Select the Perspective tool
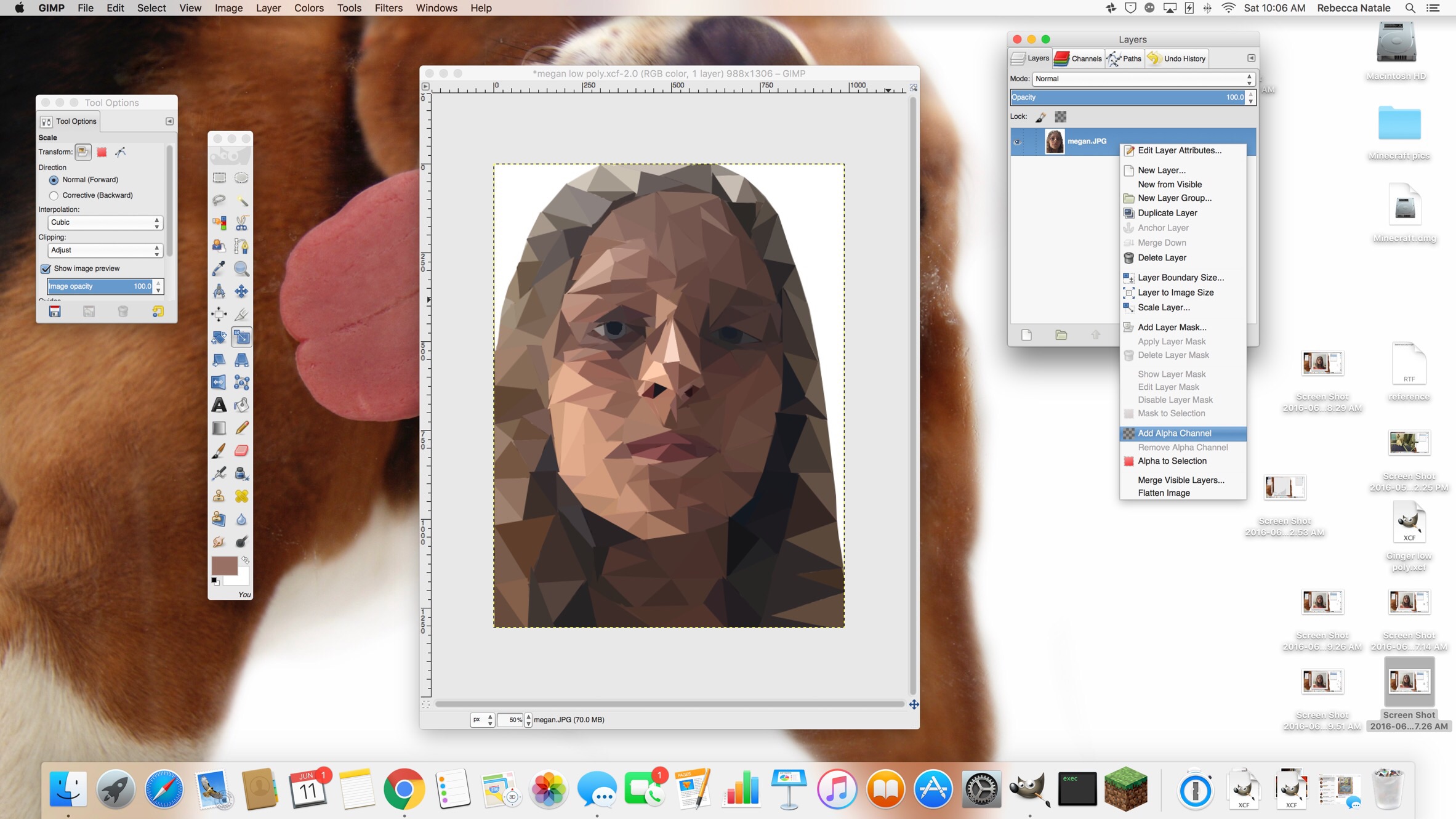Viewport: 1456px width, 819px height. point(241,360)
